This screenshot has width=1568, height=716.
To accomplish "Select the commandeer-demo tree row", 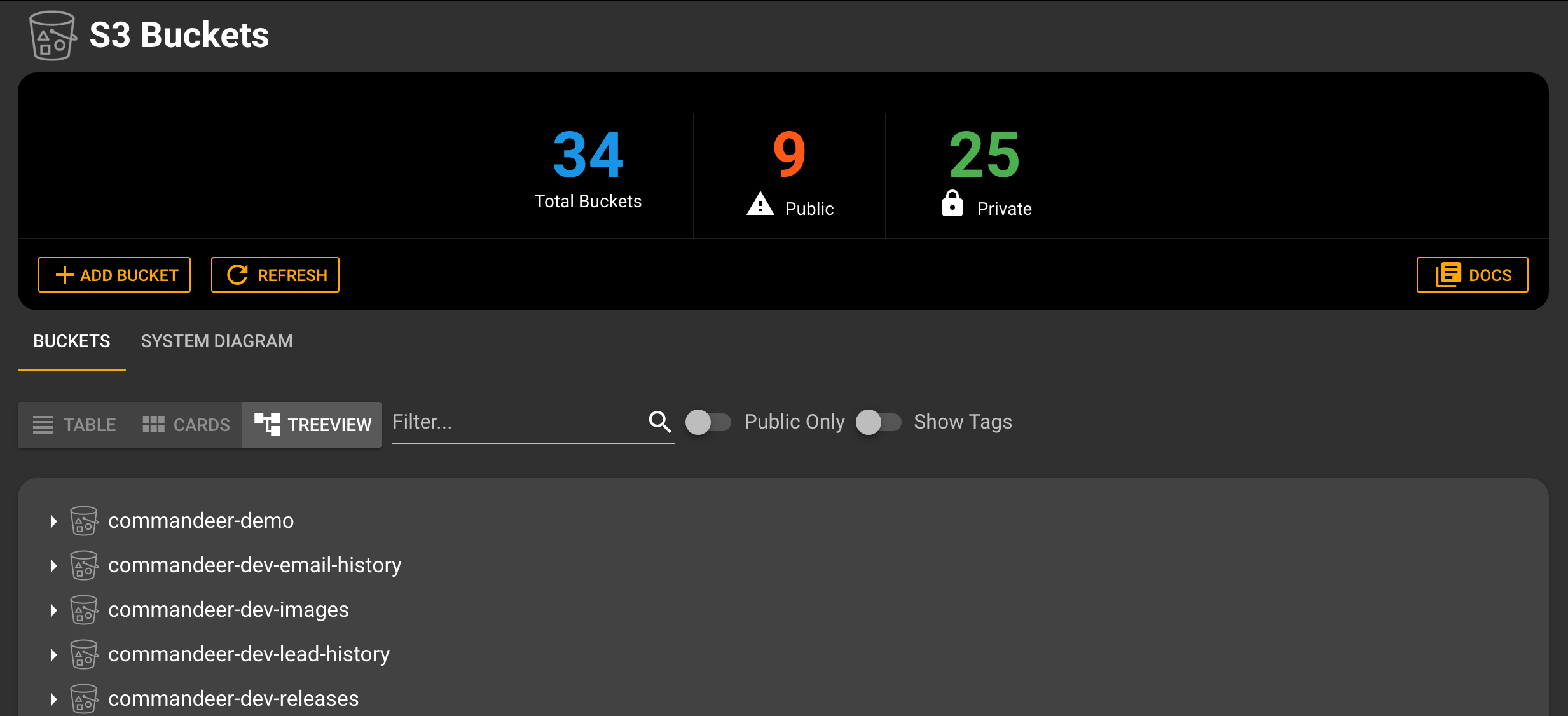I will (783, 521).
